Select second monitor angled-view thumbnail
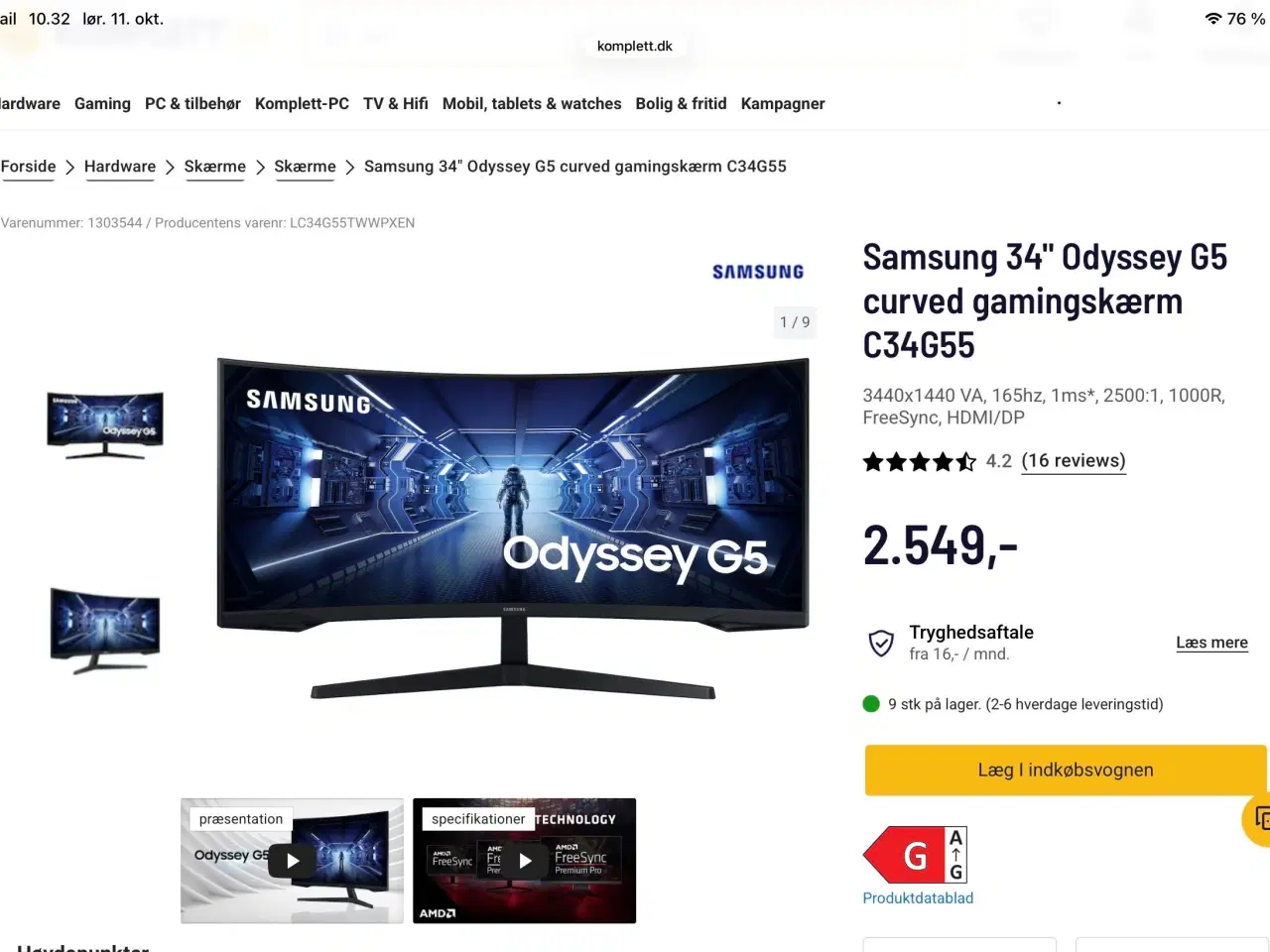This screenshot has height=952, width=1270. click(105, 631)
